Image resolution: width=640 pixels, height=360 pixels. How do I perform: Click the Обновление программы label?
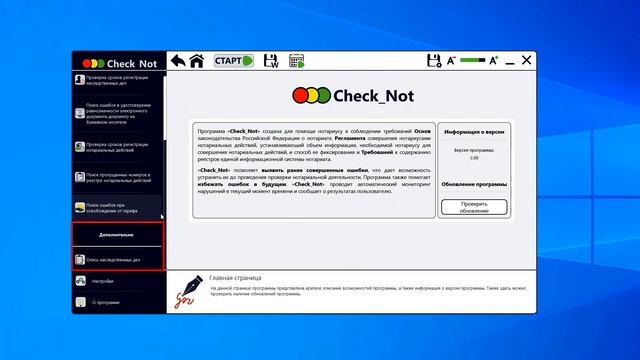point(474,184)
